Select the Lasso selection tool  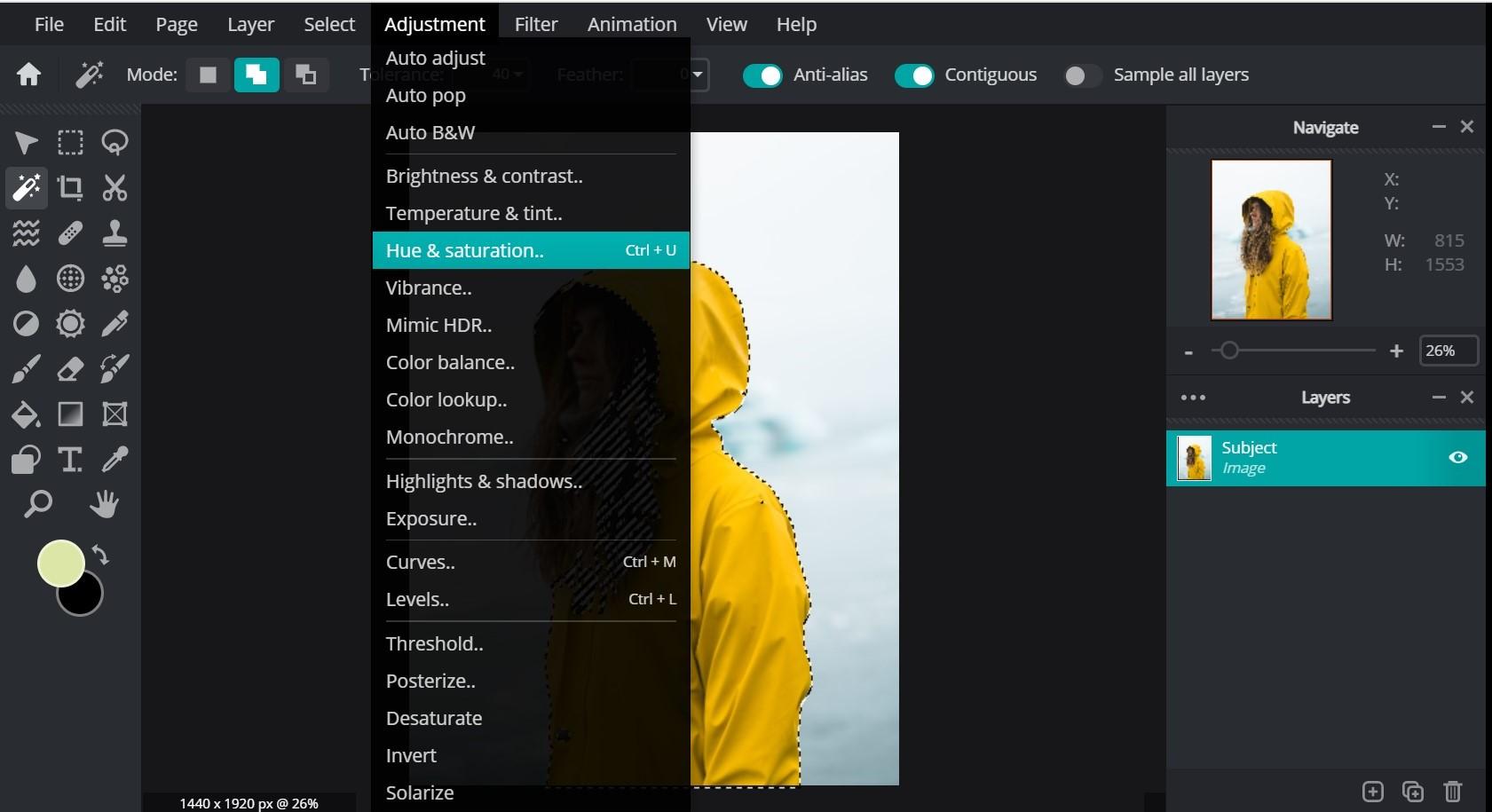tap(114, 143)
